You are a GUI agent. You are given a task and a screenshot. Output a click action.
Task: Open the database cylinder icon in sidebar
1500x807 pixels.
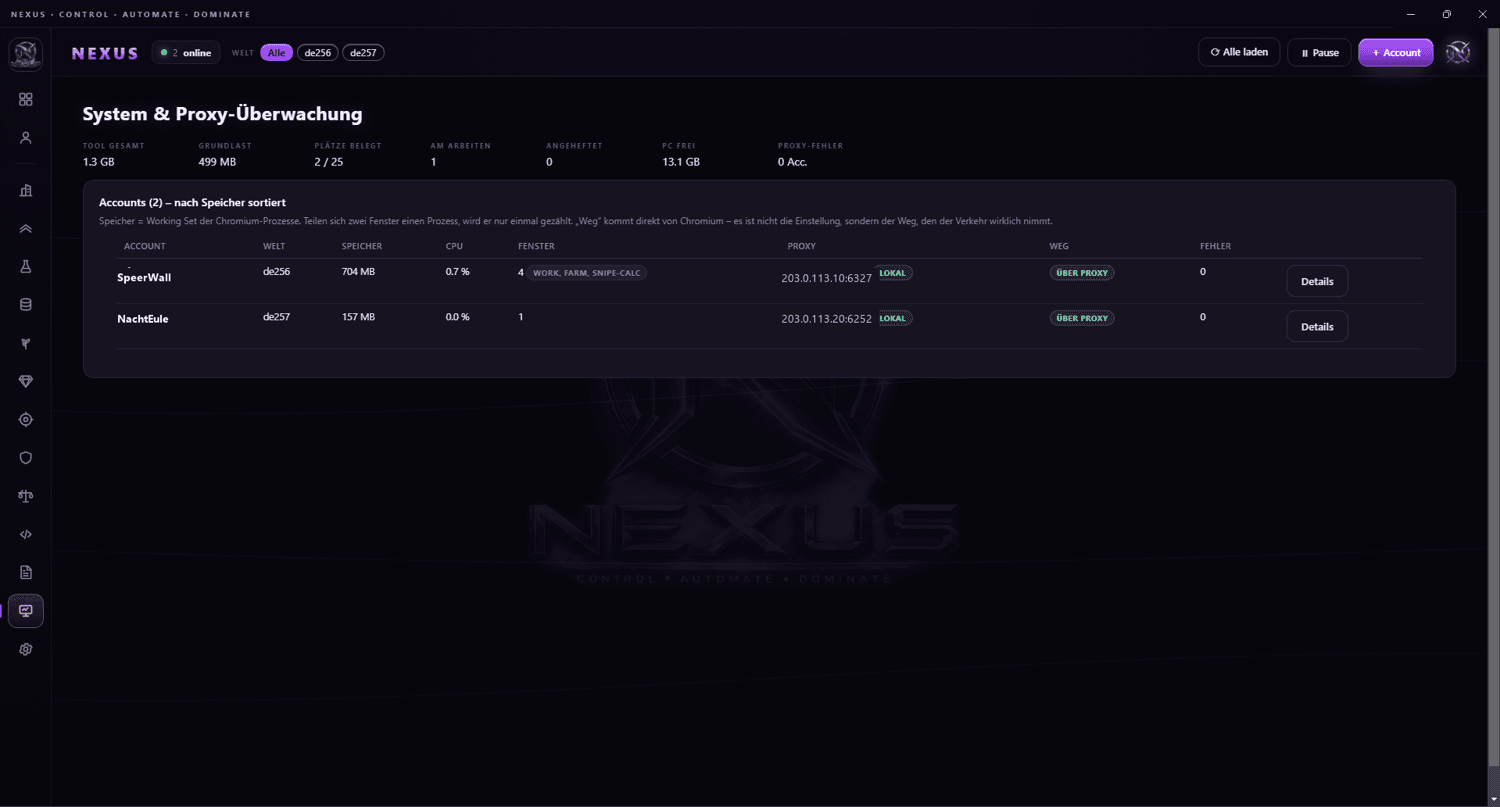(26, 305)
